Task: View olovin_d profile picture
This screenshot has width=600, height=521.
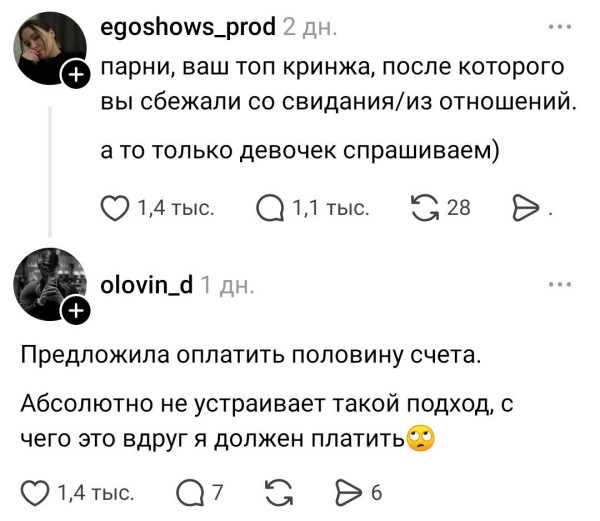Action: coord(48,285)
